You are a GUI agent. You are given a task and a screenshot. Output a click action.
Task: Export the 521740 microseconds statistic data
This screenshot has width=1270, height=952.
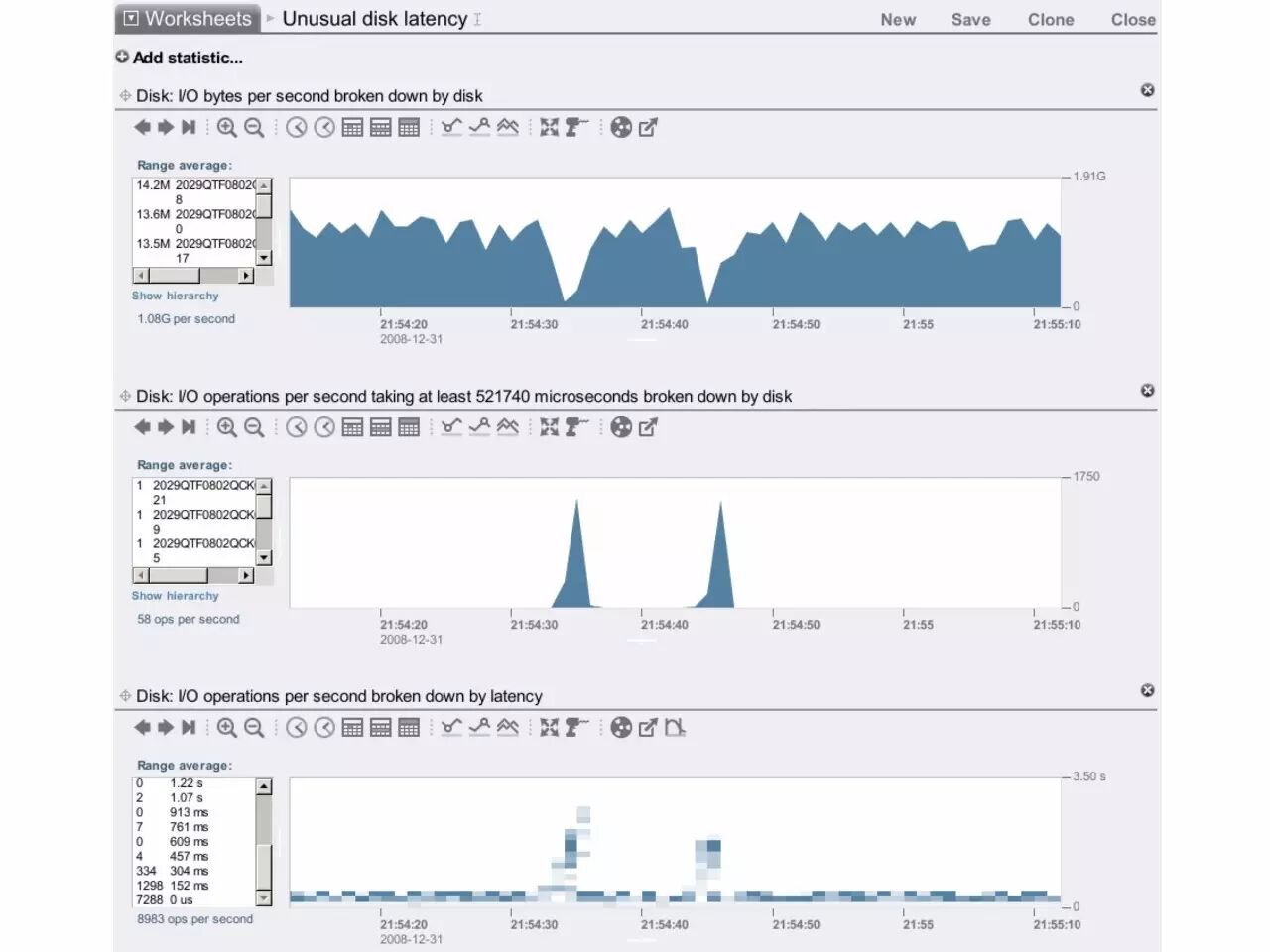coord(648,427)
